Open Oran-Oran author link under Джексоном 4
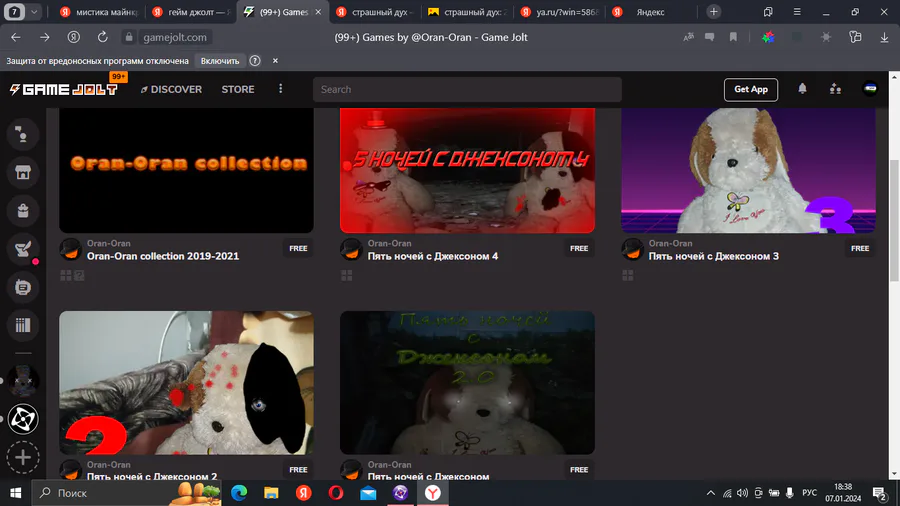 pyautogui.click(x=389, y=243)
